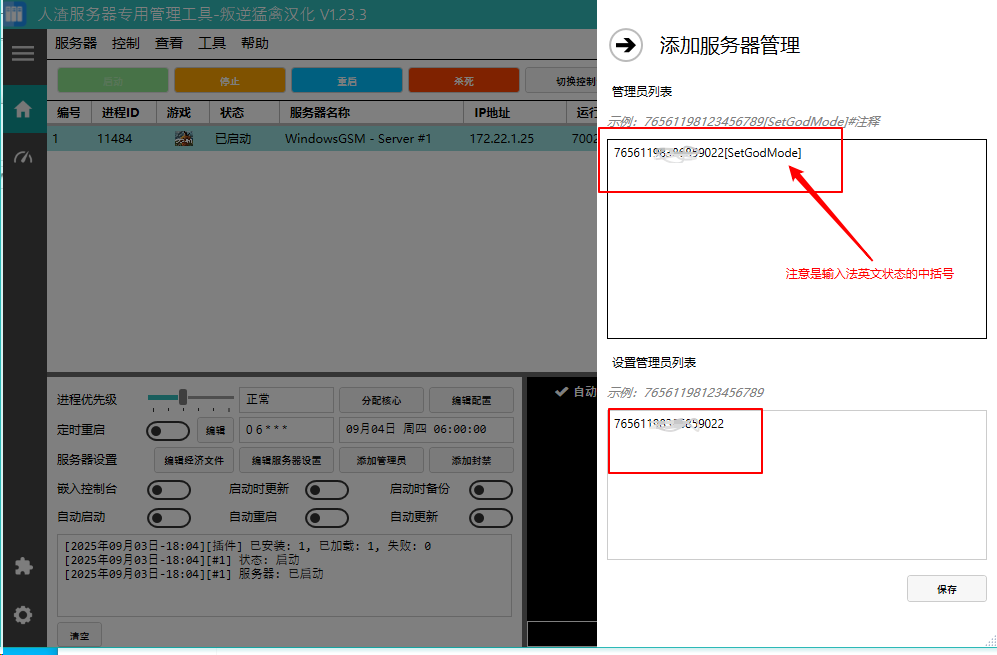Enable the 嵌入控制台 switch
Image resolution: width=997 pixels, height=655 pixels.
[x=168, y=490]
